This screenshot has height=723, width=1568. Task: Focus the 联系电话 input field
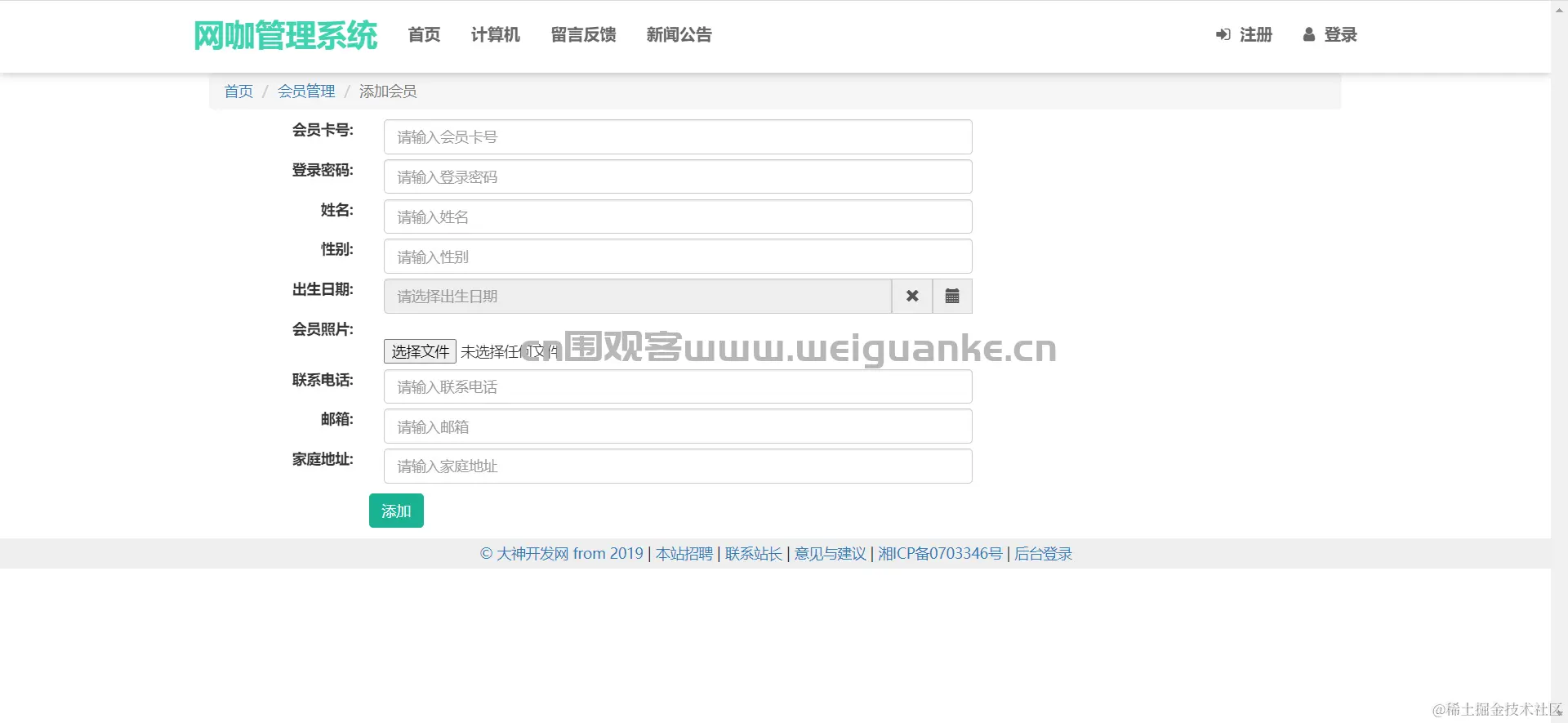[x=678, y=386]
